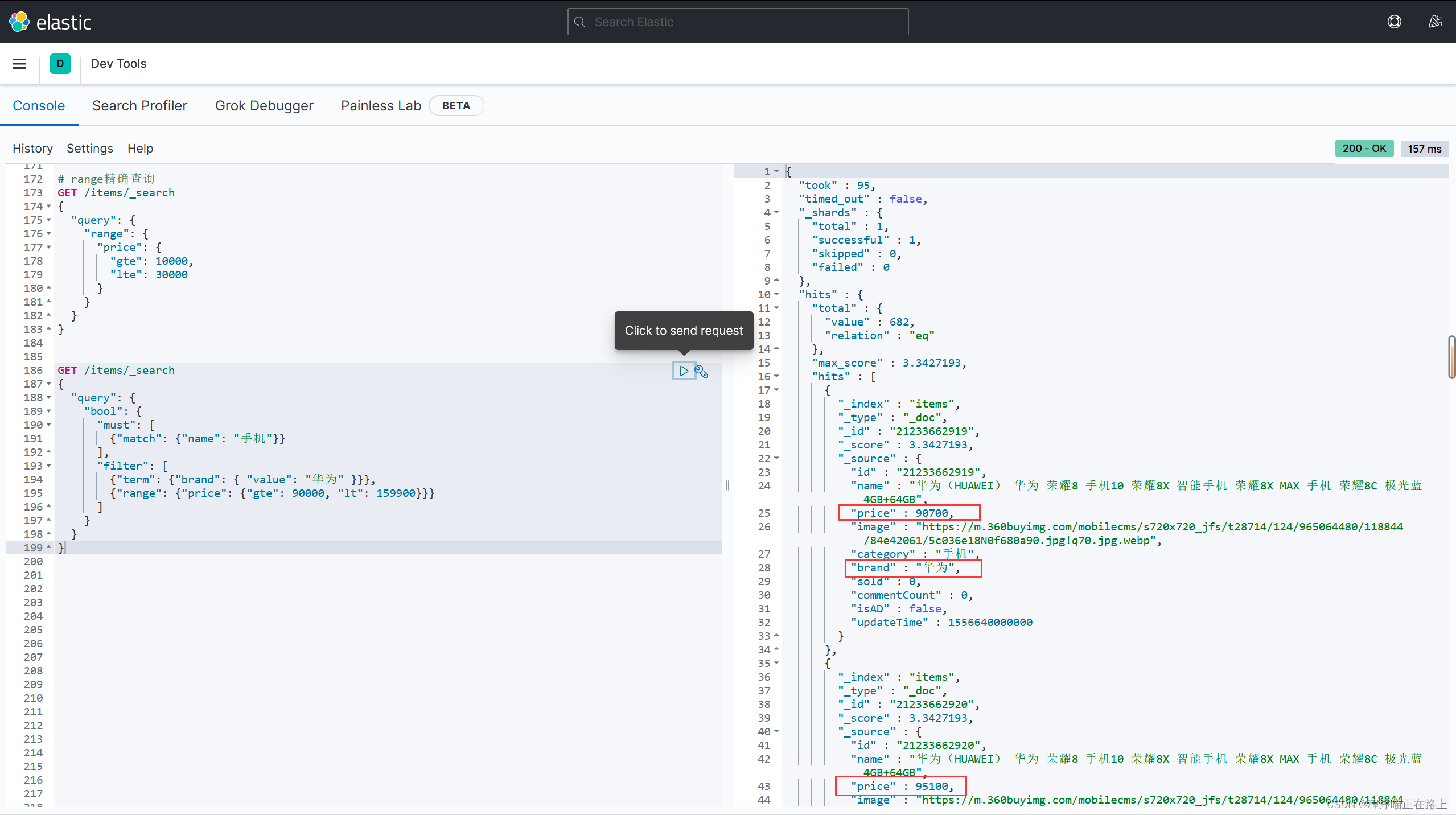Click the green D space avatar
Image resolution: width=1456 pixels, height=815 pixels.
pos(60,64)
